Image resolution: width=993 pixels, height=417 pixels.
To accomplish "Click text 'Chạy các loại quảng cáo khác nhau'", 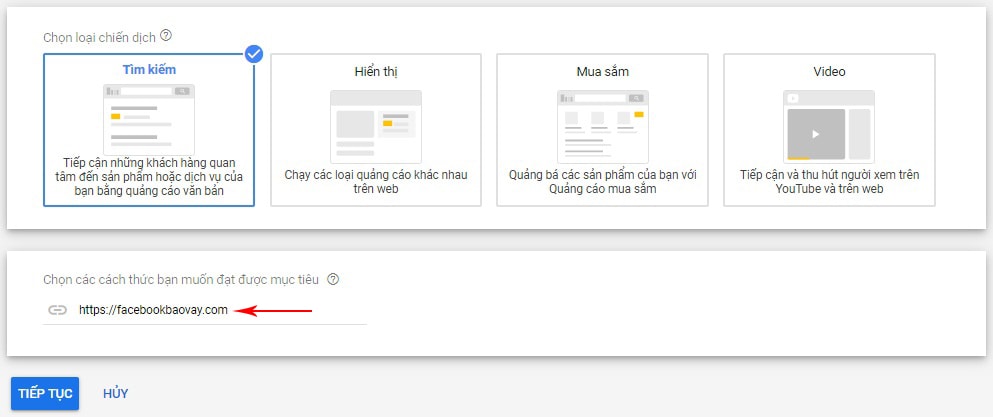I will [x=376, y=174].
